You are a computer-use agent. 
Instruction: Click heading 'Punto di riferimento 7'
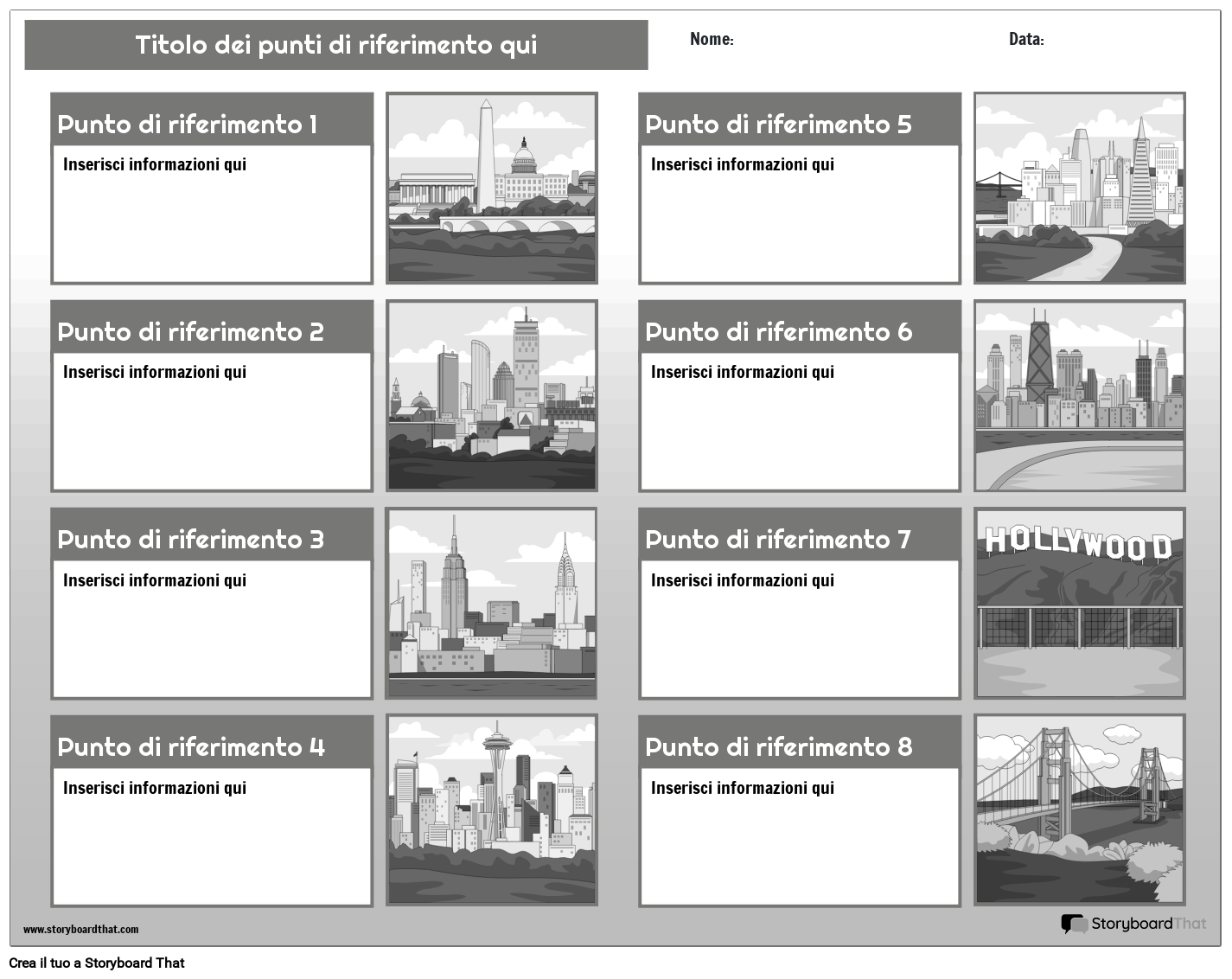coord(778,540)
